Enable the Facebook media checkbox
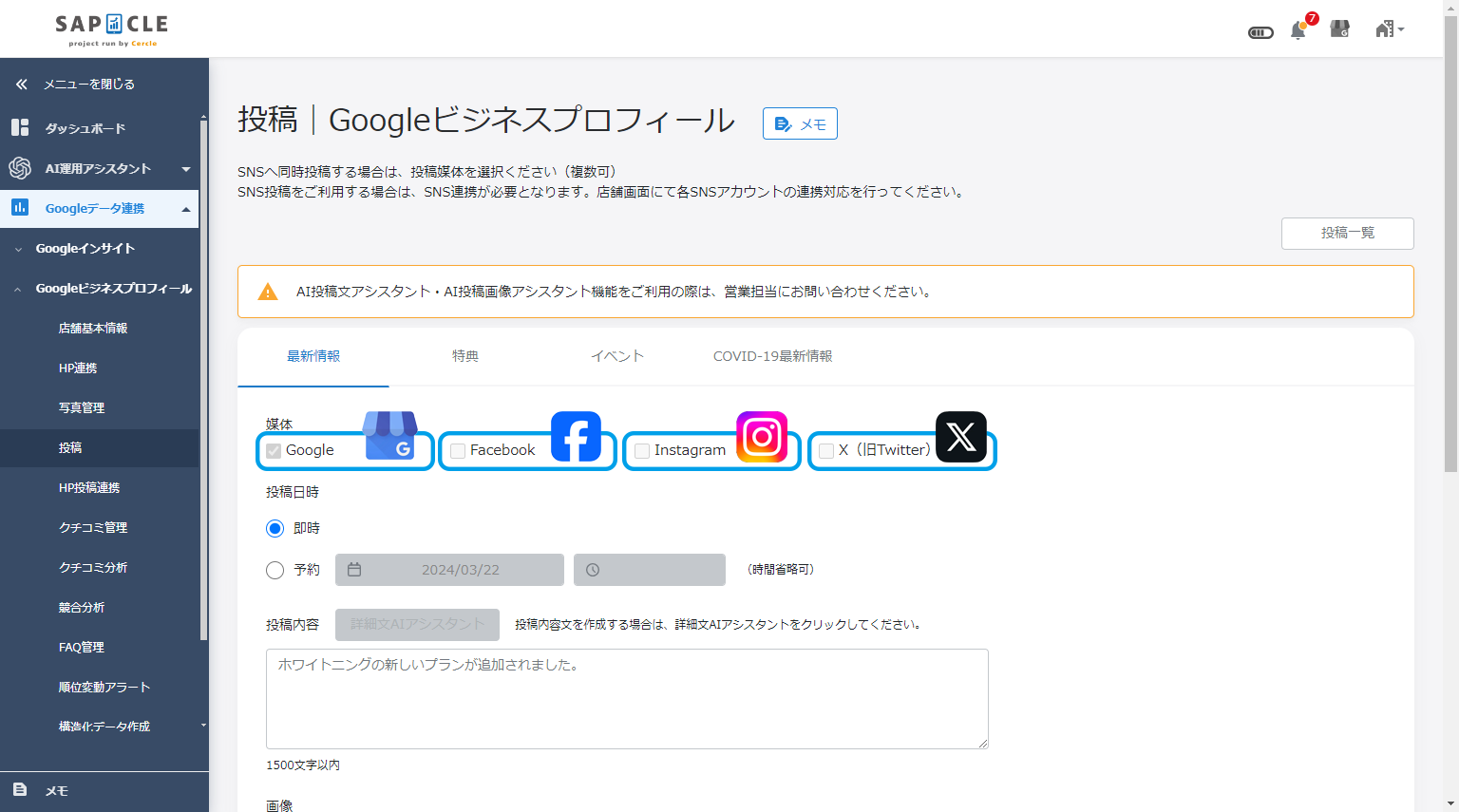 tap(458, 451)
